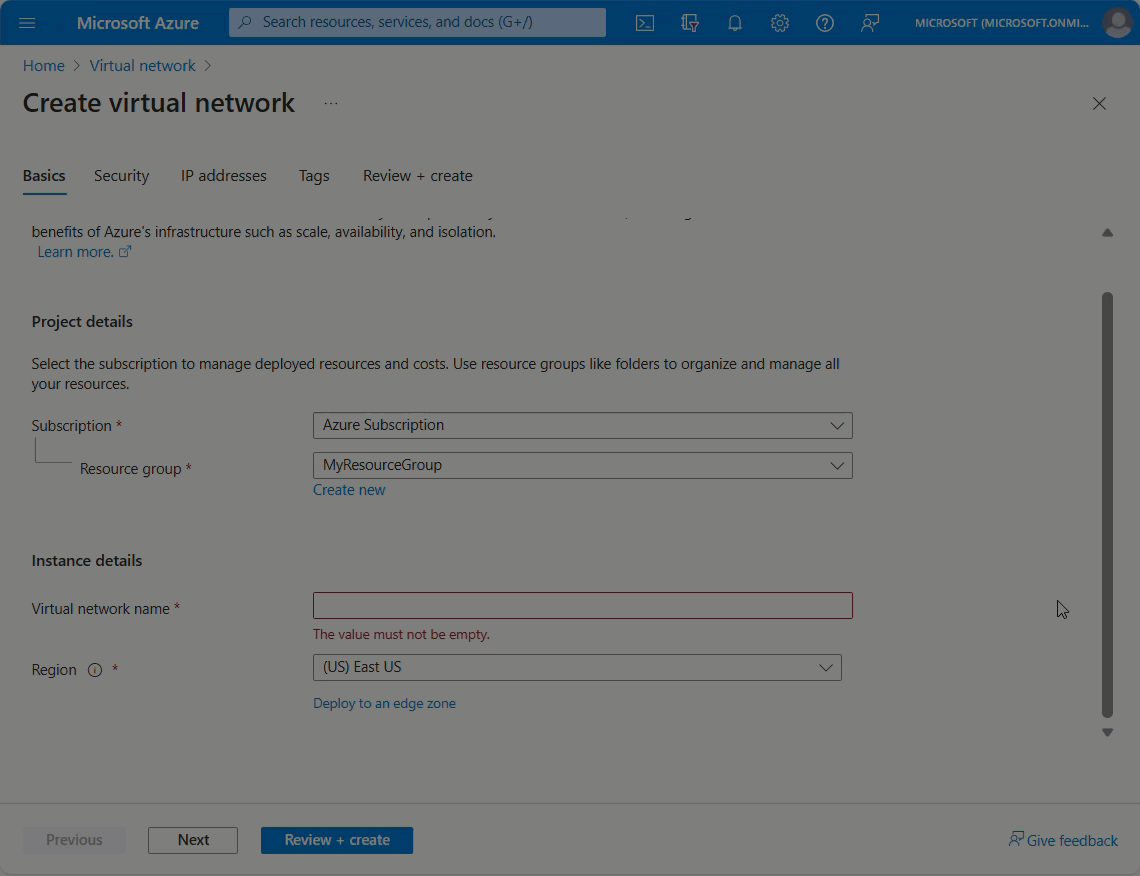Open the notifications bell
Screen dimensions: 1140x876
point(735,23)
